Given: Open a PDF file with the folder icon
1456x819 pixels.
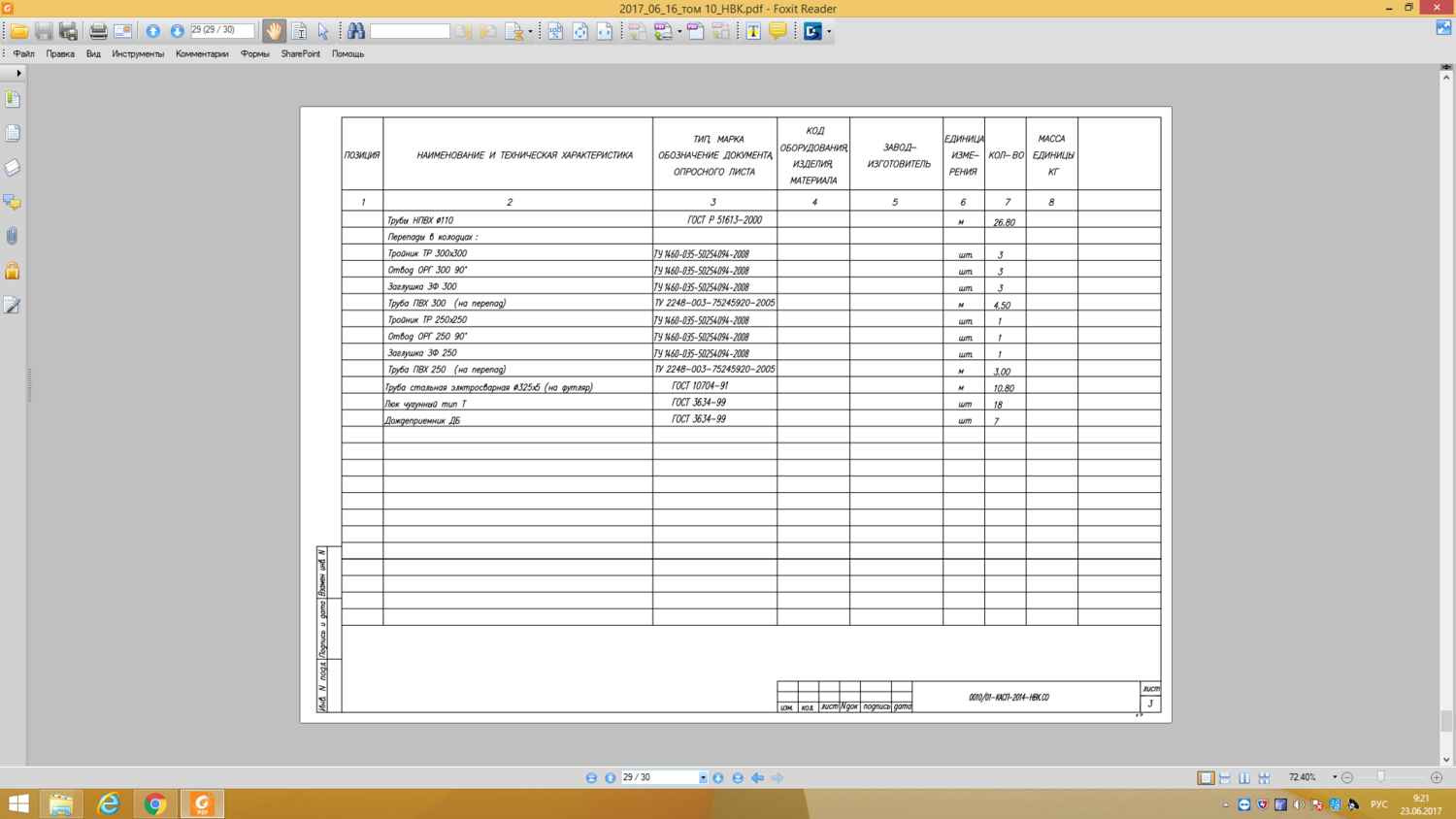Looking at the screenshot, I should pos(19,31).
